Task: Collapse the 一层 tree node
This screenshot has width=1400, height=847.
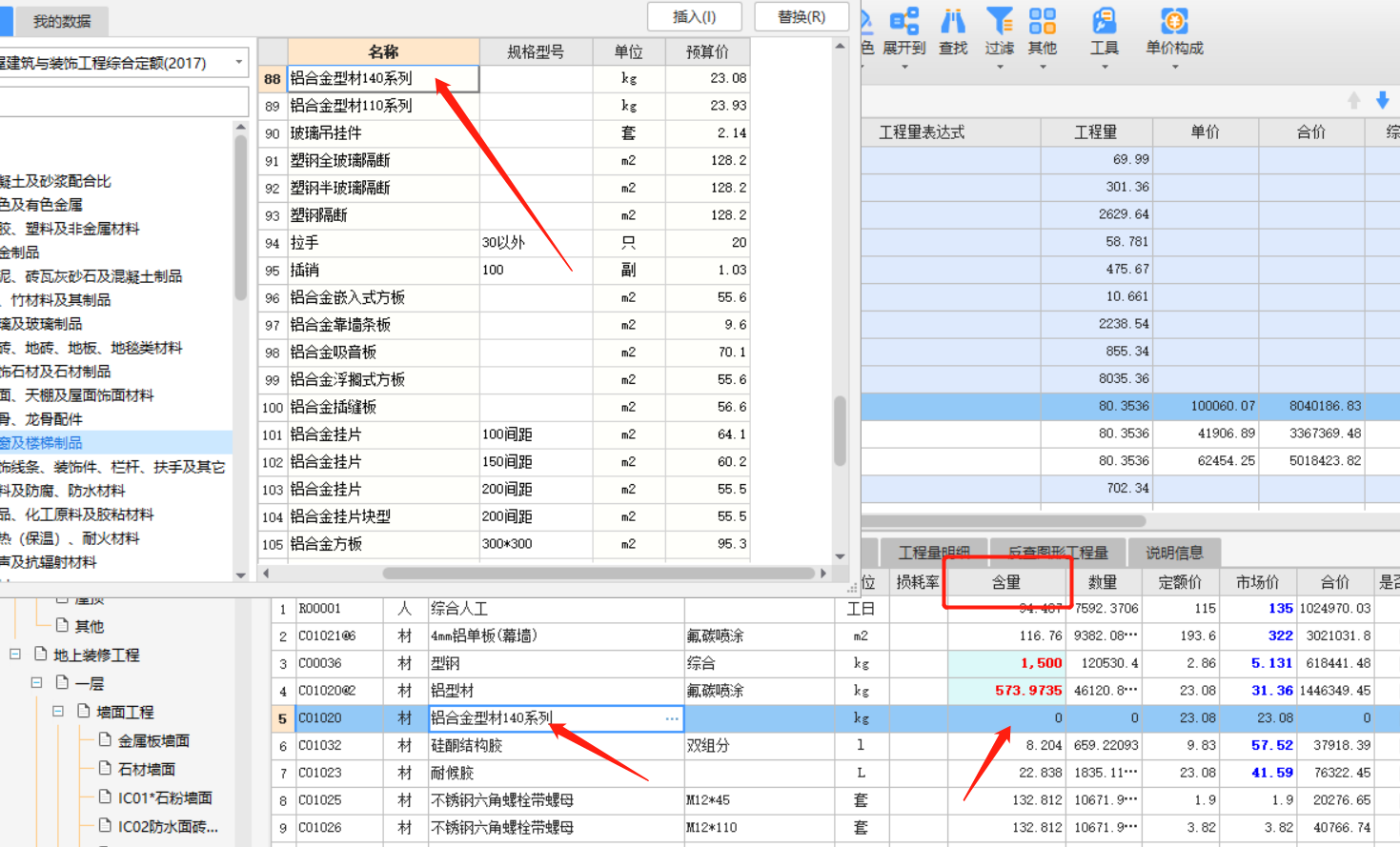Action: point(36,683)
